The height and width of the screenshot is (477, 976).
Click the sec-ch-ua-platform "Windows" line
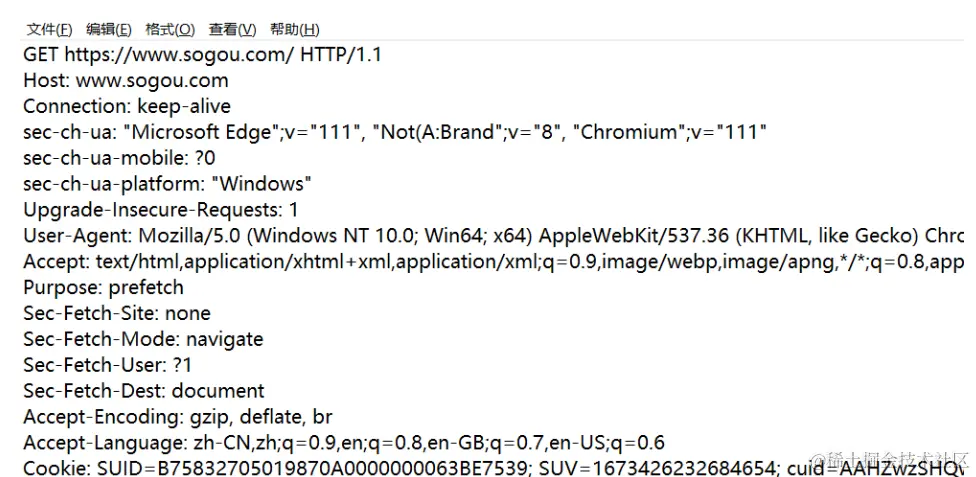point(167,184)
